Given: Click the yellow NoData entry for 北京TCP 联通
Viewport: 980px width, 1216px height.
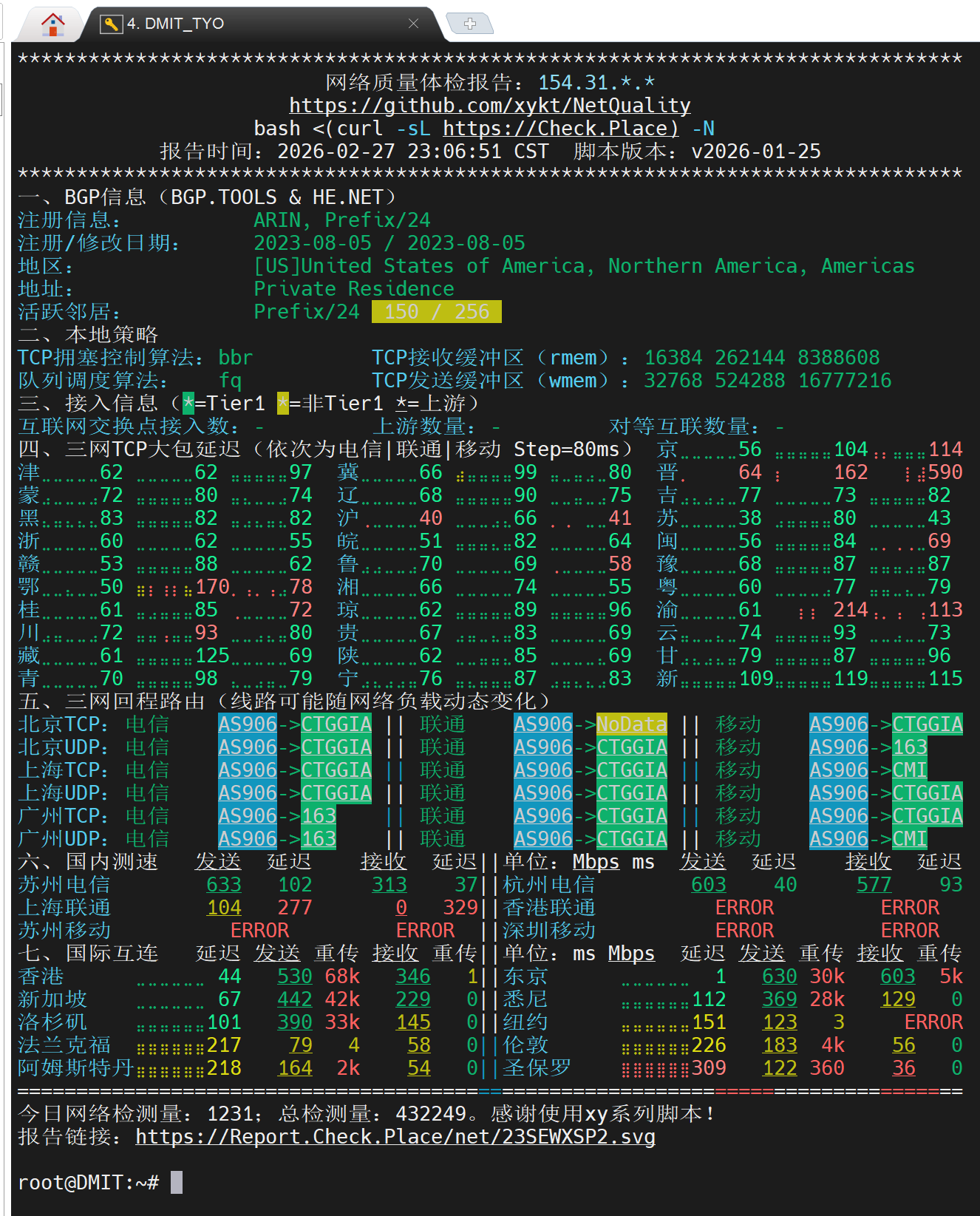Looking at the screenshot, I should point(631,724).
